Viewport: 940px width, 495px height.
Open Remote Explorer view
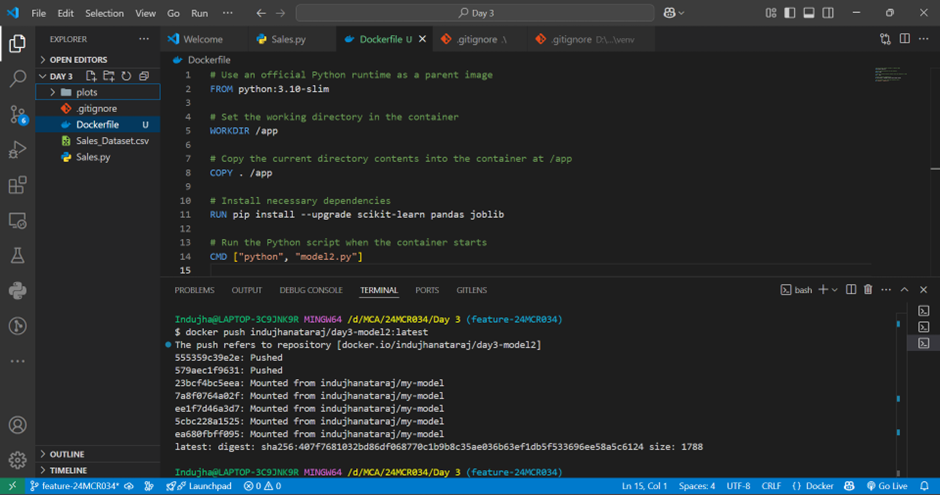coord(17,221)
